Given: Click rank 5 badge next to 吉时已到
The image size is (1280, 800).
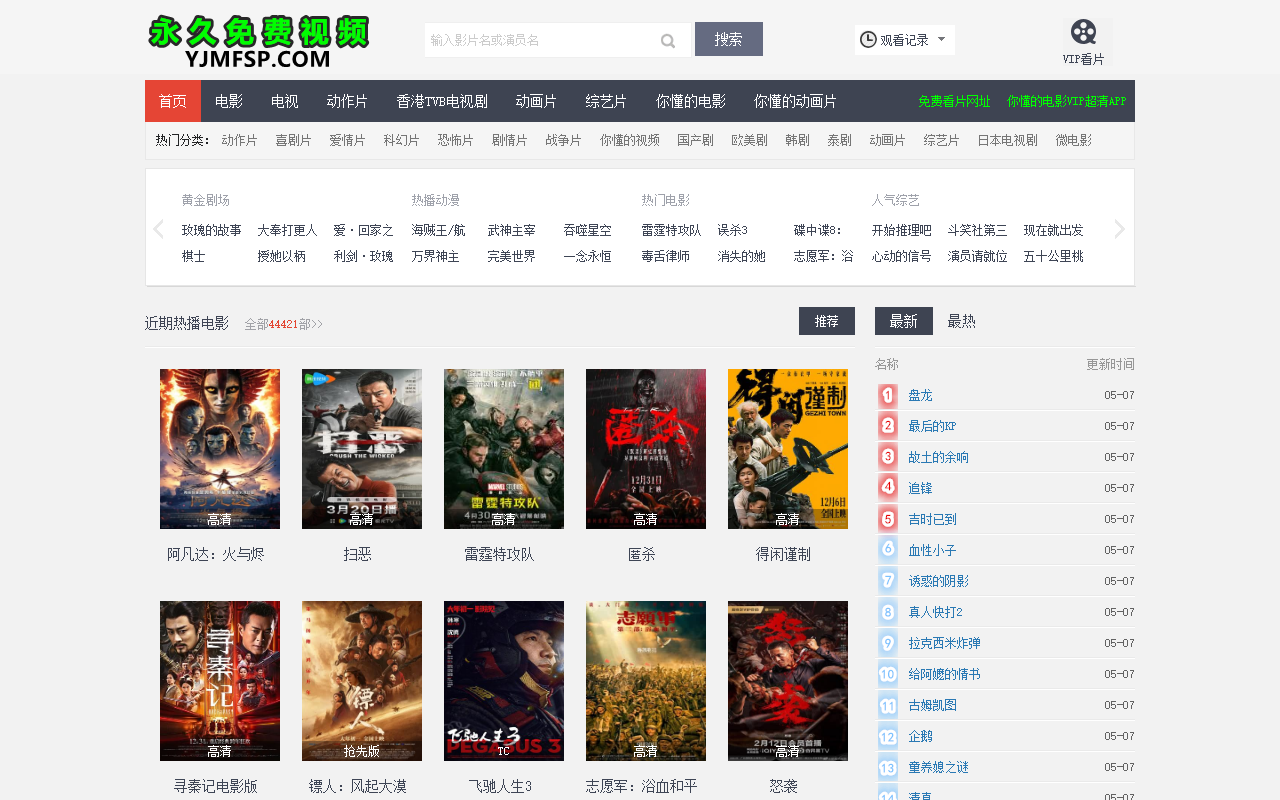Looking at the screenshot, I should pos(888,520).
